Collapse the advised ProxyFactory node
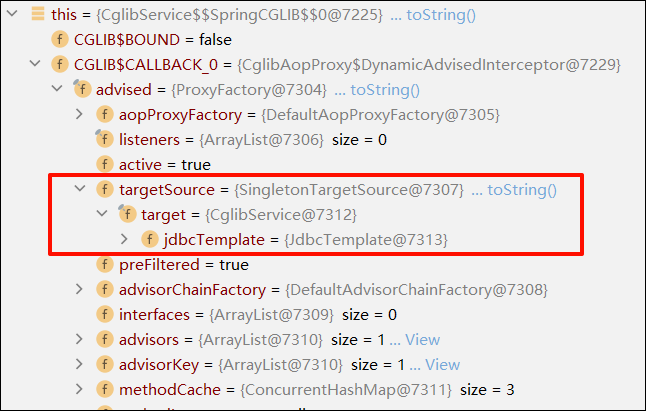Image resolution: width=646 pixels, height=411 pixels. pos(58,89)
